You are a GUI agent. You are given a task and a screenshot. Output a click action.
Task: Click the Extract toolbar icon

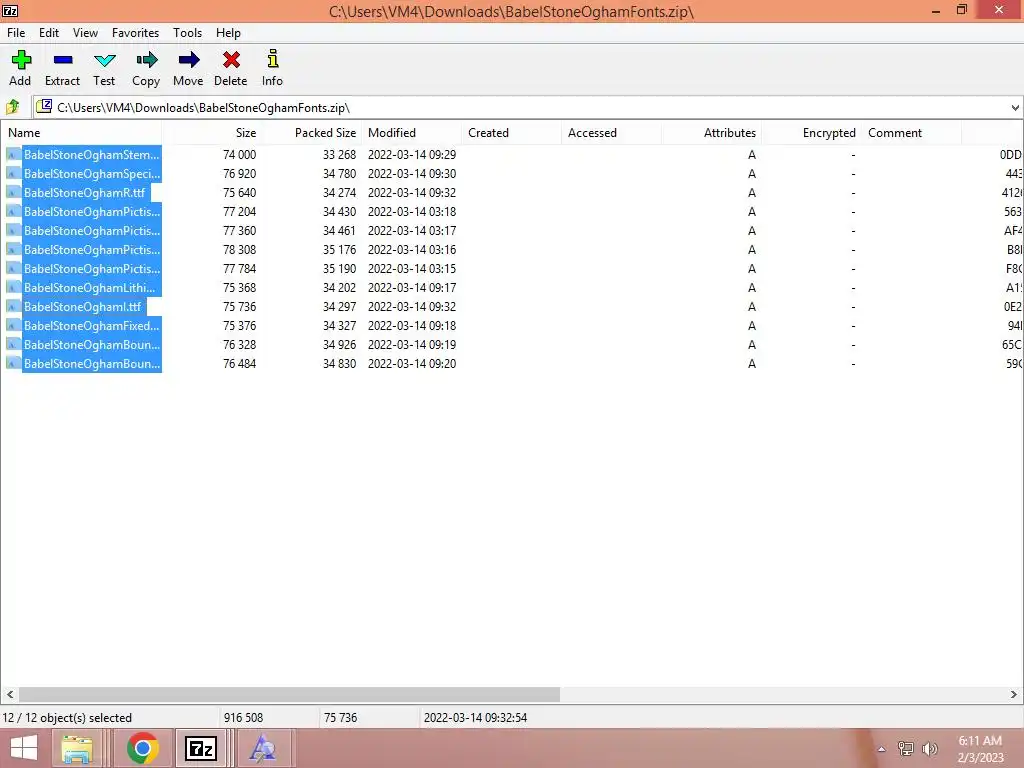coord(63,60)
